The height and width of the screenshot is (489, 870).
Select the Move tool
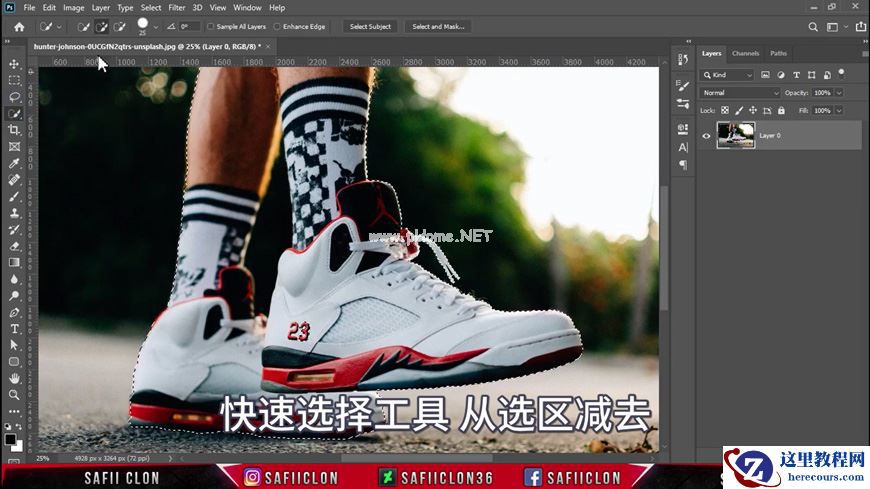point(14,64)
